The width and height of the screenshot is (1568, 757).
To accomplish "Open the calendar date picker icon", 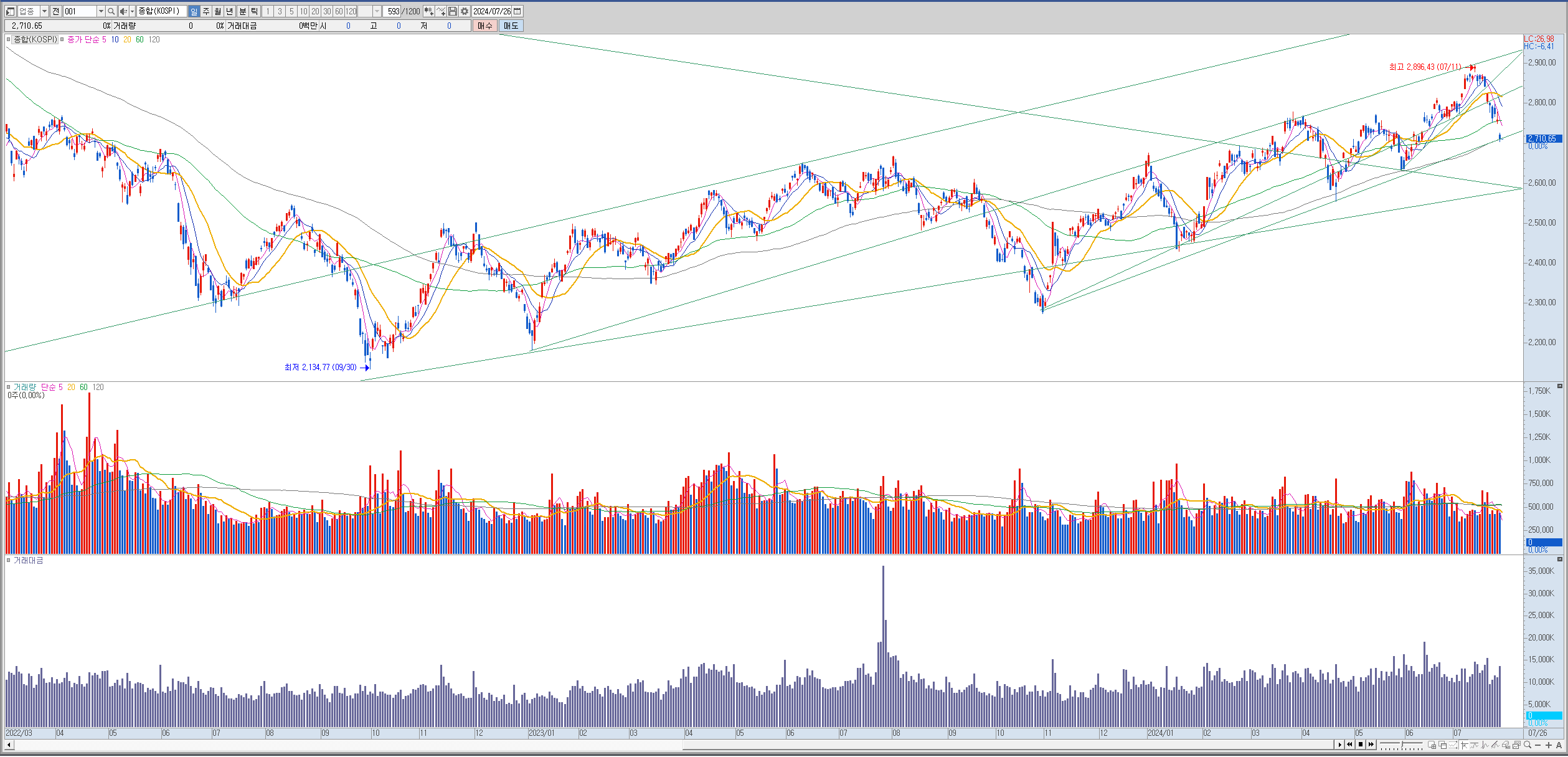I will pos(517,11).
